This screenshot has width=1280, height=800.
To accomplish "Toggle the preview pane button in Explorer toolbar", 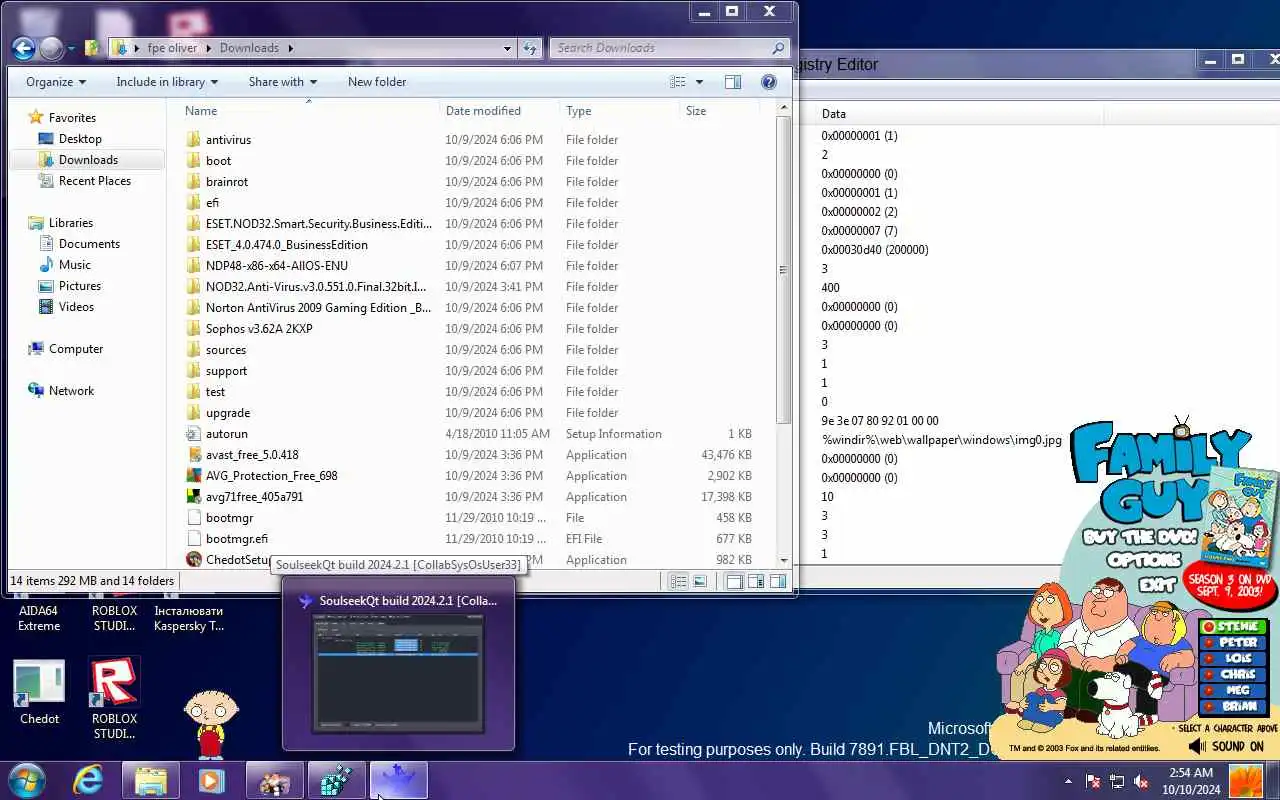I will 733,82.
